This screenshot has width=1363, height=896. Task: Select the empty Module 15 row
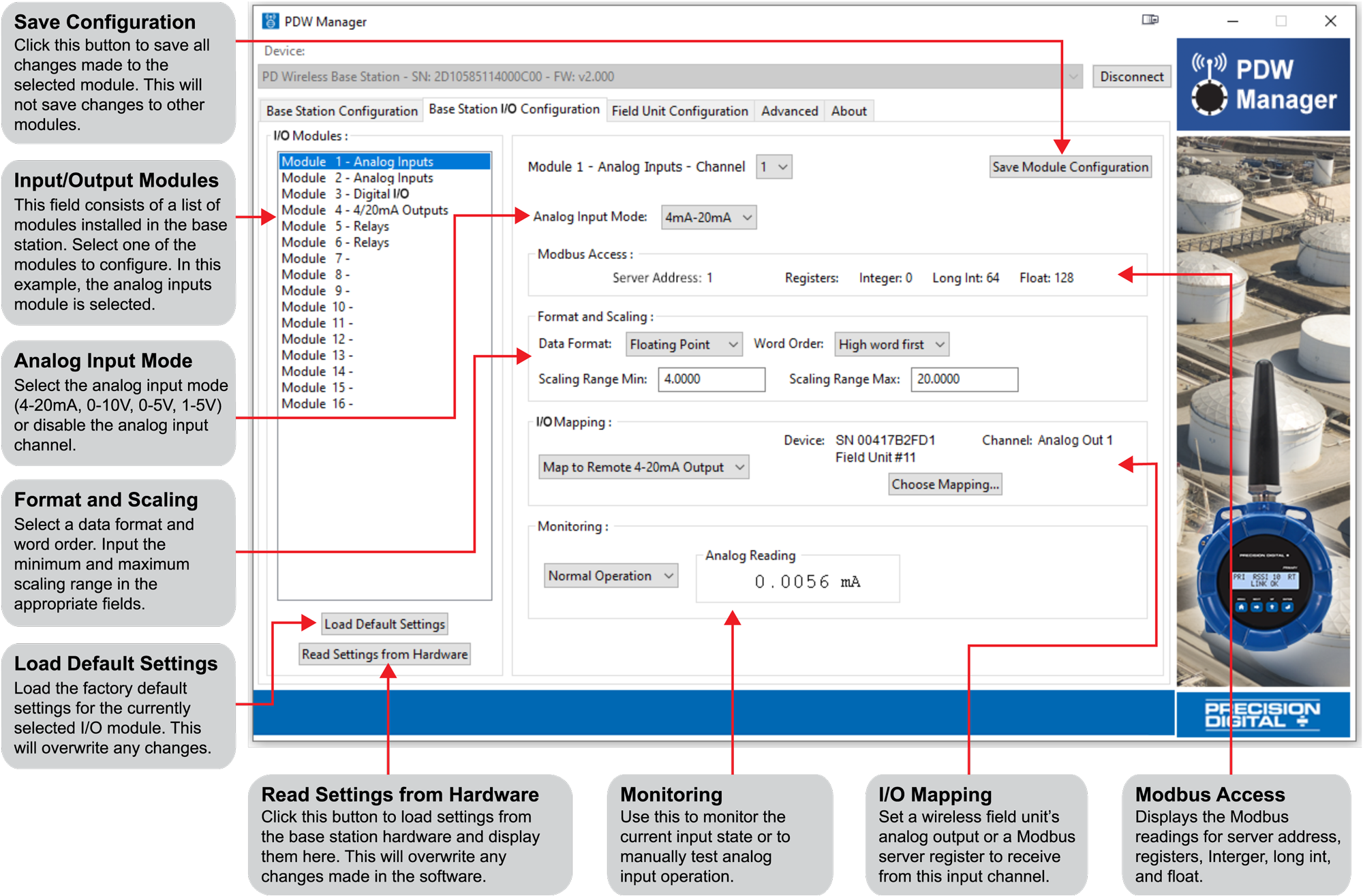384,388
